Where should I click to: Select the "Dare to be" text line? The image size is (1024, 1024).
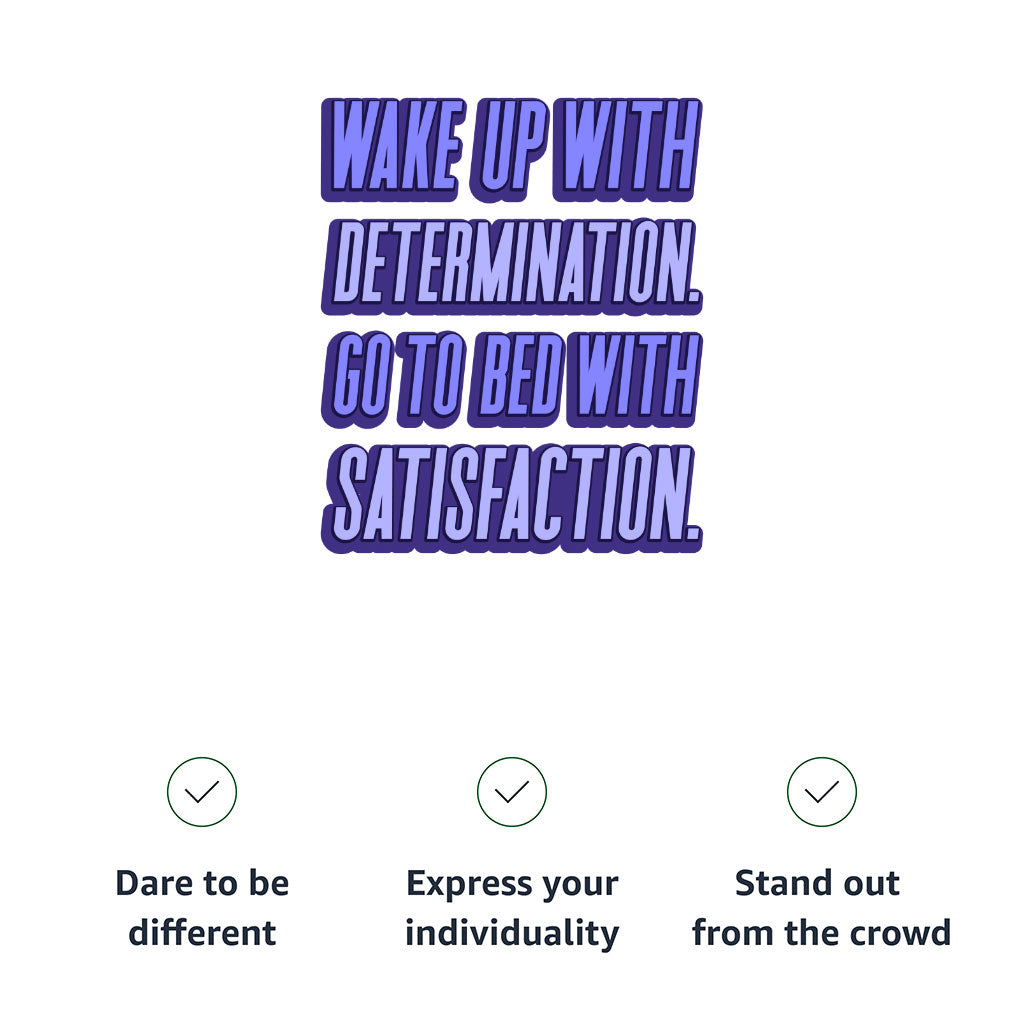(x=202, y=884)
